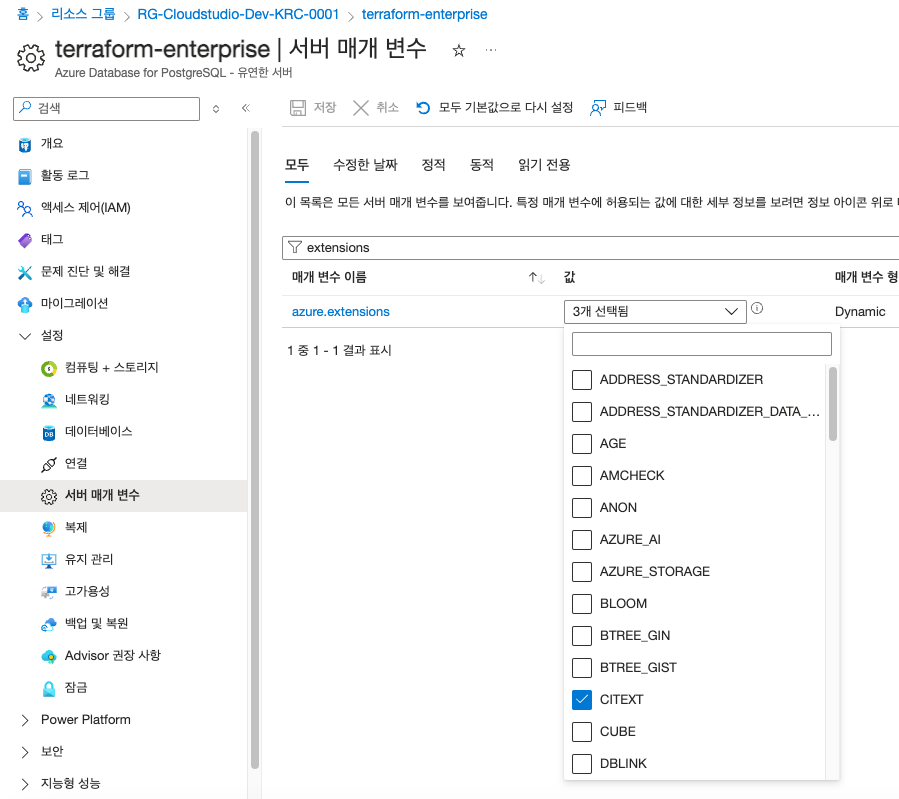Viewport: 899px width, 799px height.
Task: Expand the 보안 security section
Action: click(25, 753)
